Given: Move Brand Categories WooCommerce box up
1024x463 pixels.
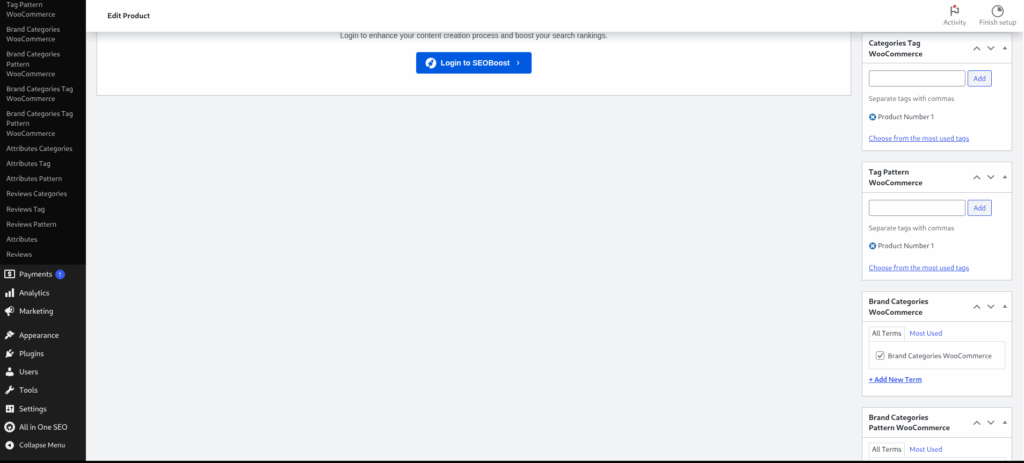Looking at the screenshot, I should click(x=976, y=307).
